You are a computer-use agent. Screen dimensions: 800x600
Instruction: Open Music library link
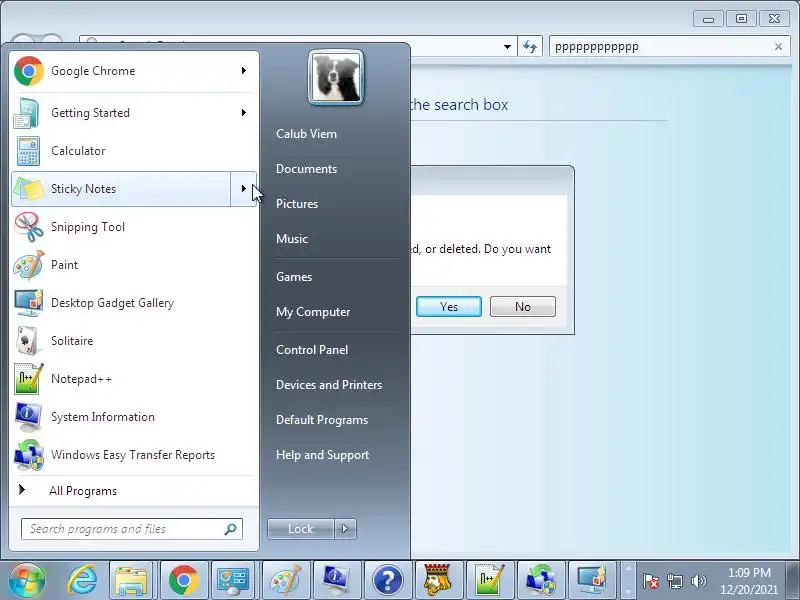coord(292,239)
